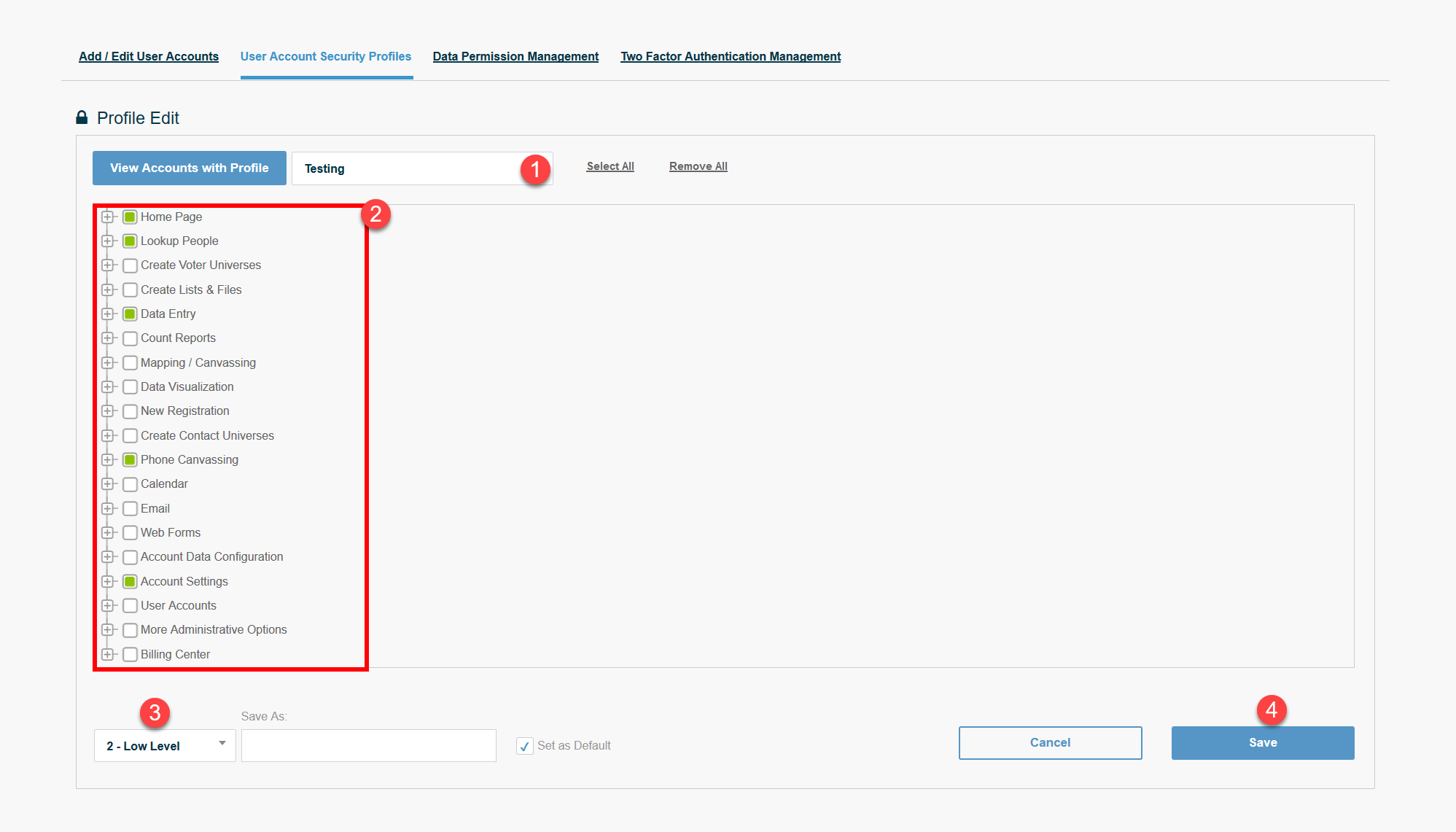Open the Add / Edit User Accounts tab
Image resolution: width=1456 pixels, height=832 pixels.
point(148,56)
